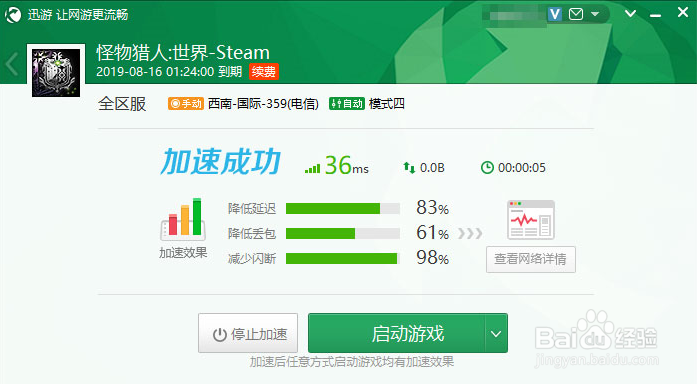Image resolution: width=697 pixels, height=384 pixels.
Task: Click the 98% disconnect reduction value
Action: pyautogui.click(x=433, y=257)
